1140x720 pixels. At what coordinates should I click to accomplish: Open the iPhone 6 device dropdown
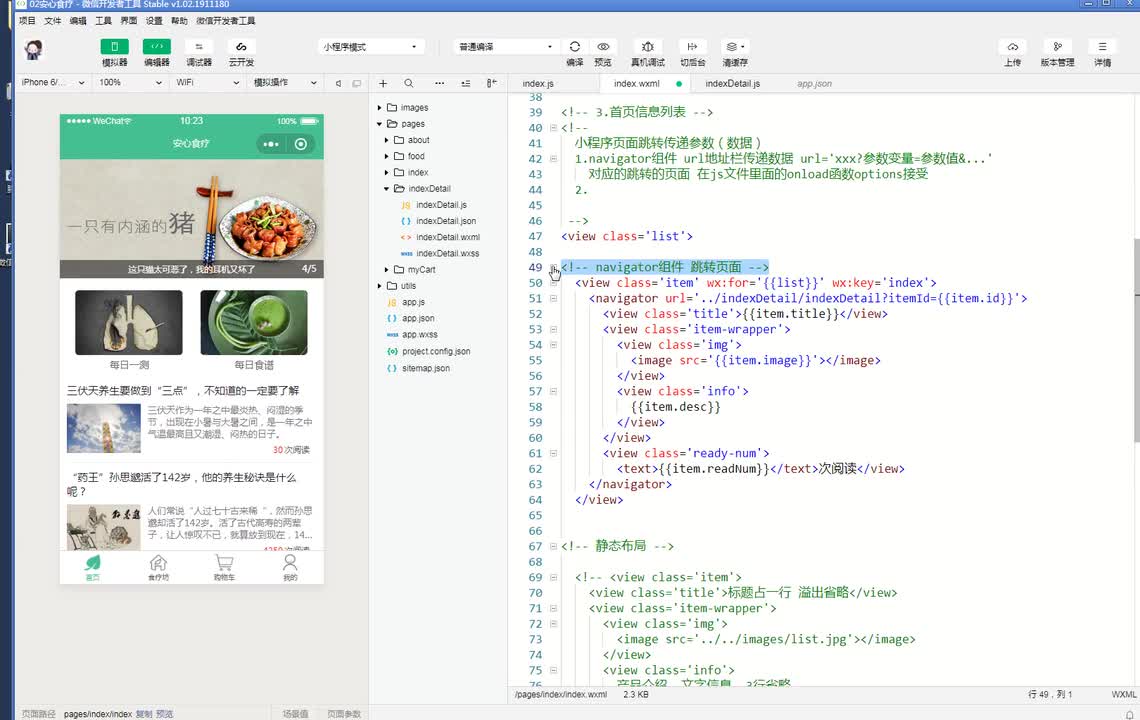point(52,82)
